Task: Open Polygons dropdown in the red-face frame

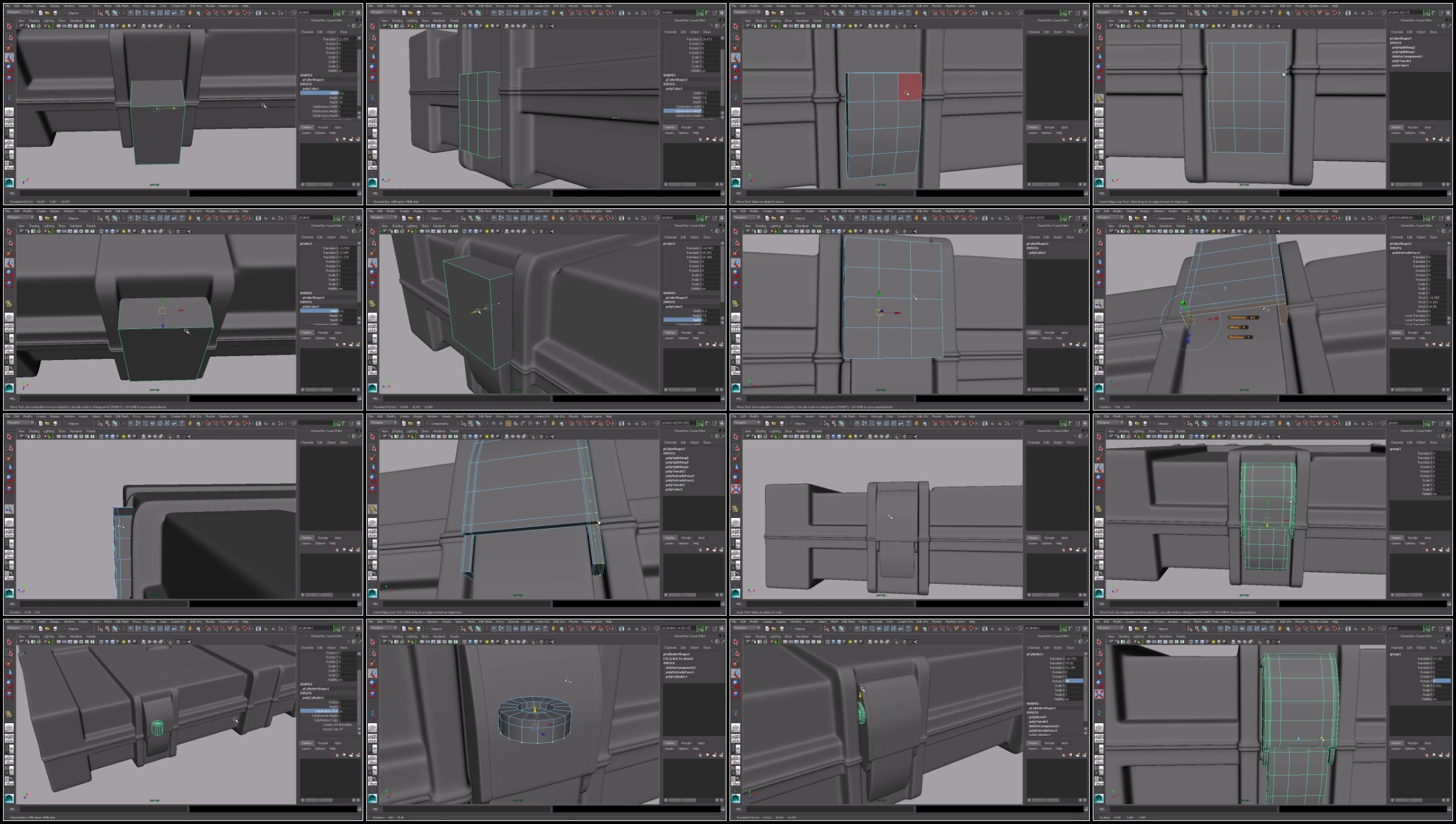Action: click(x=748, y=12)
